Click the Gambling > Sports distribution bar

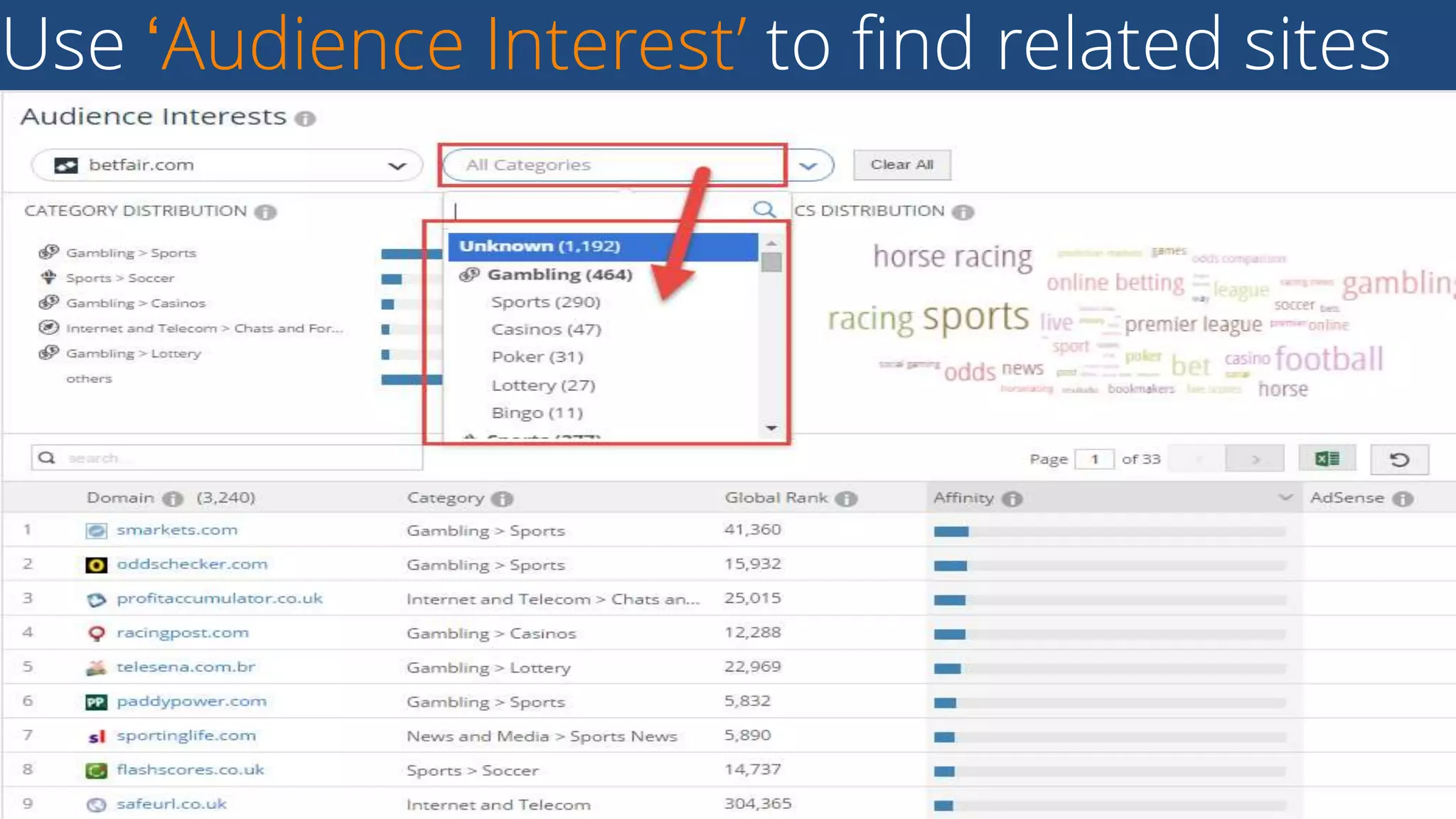tap(412, 254)
